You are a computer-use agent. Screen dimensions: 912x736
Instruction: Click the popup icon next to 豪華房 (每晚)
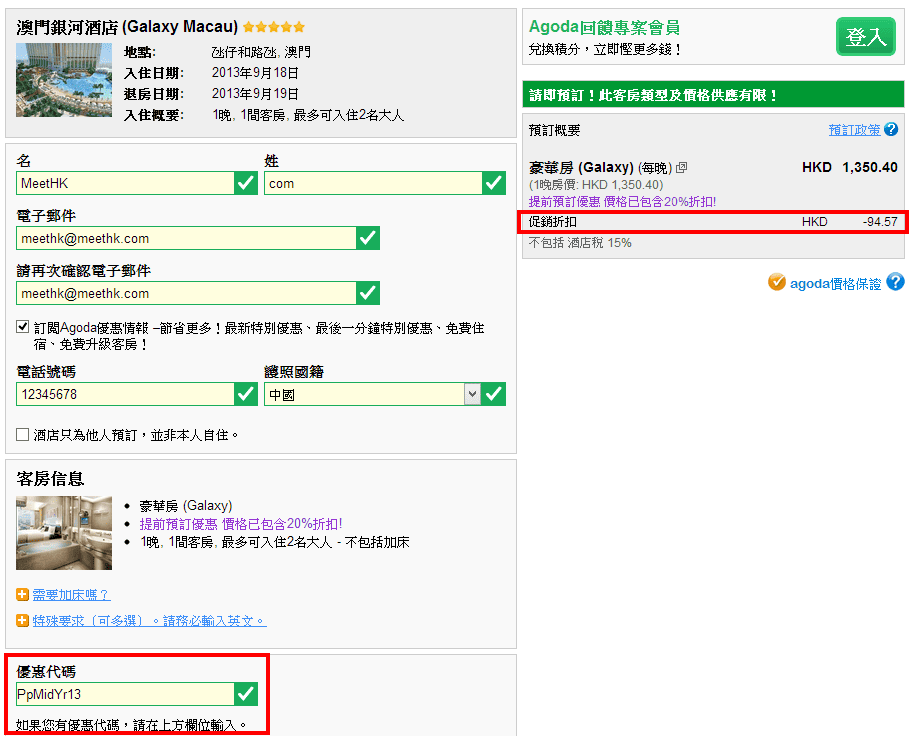tap(682, 168)
